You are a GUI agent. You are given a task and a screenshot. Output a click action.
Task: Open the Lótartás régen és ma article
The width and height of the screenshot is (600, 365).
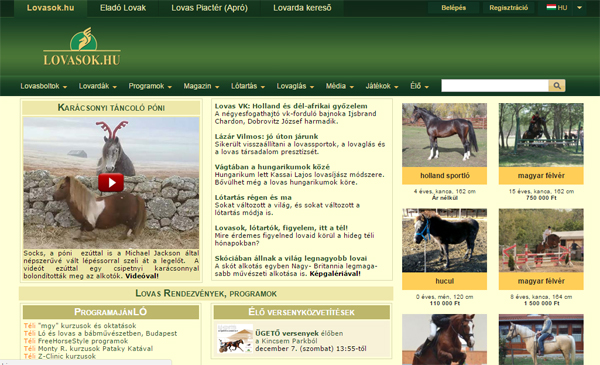(253, 197)
